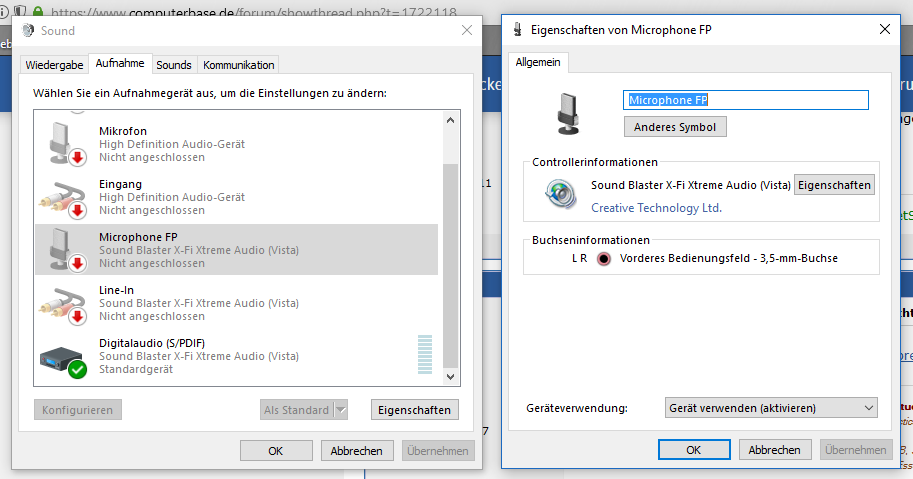
Task: Click the pink 3.5mm jack indicator icon
Action: click(x=604, y=258)
